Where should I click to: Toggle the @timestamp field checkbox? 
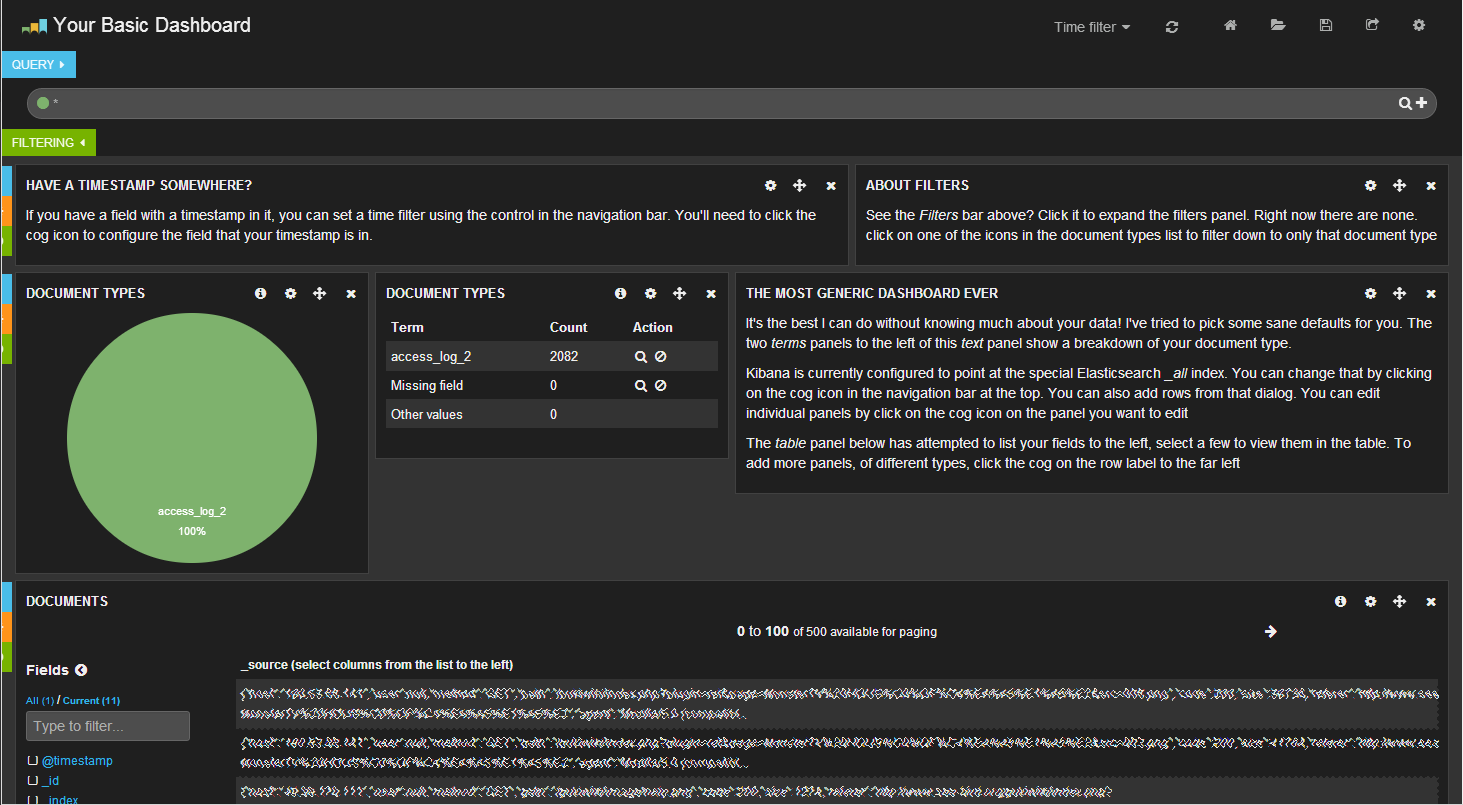pyautogui.click(x=35, y=760)
